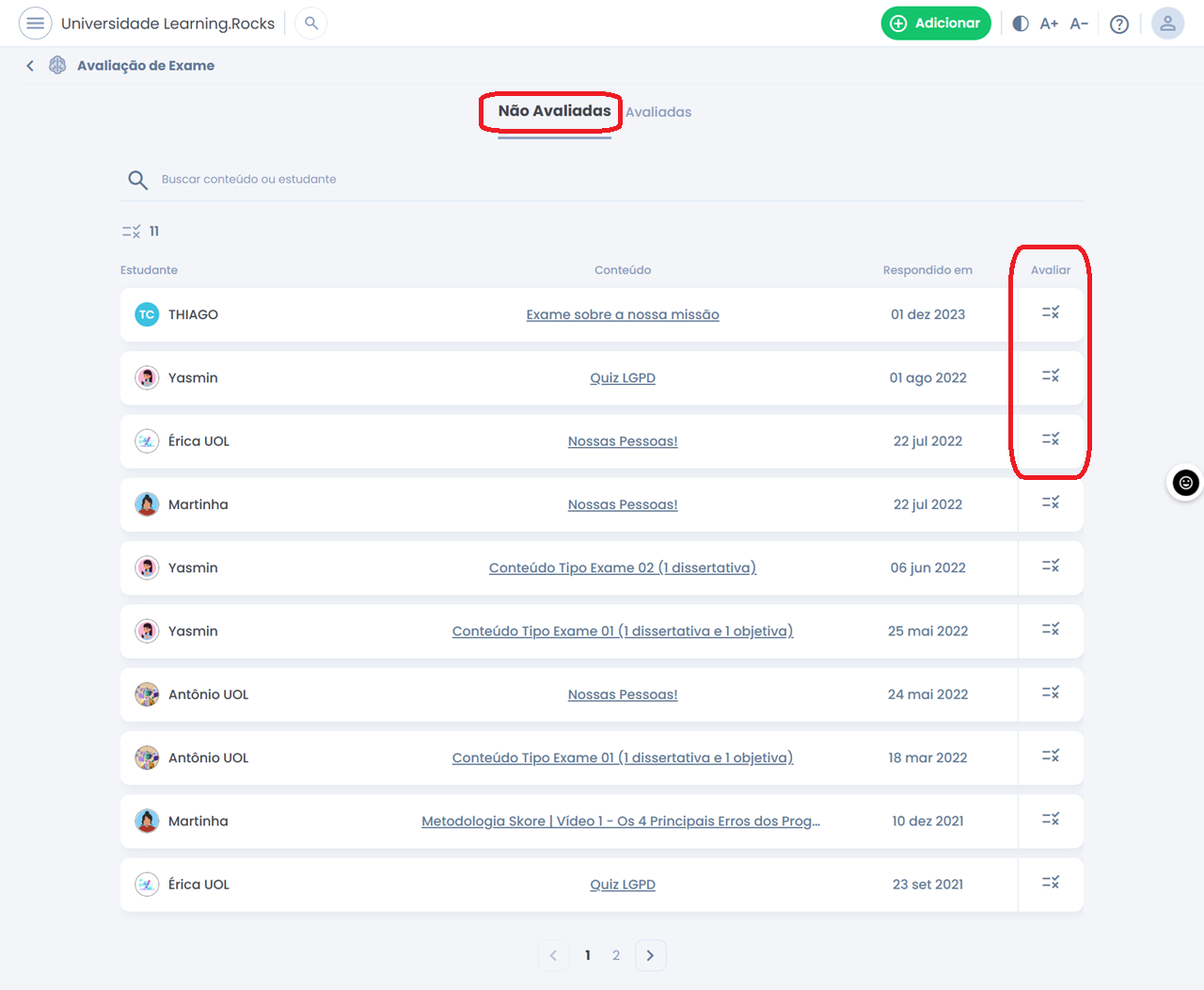
Task: Click the date 10 dez 2021
Action: point(928,822)
